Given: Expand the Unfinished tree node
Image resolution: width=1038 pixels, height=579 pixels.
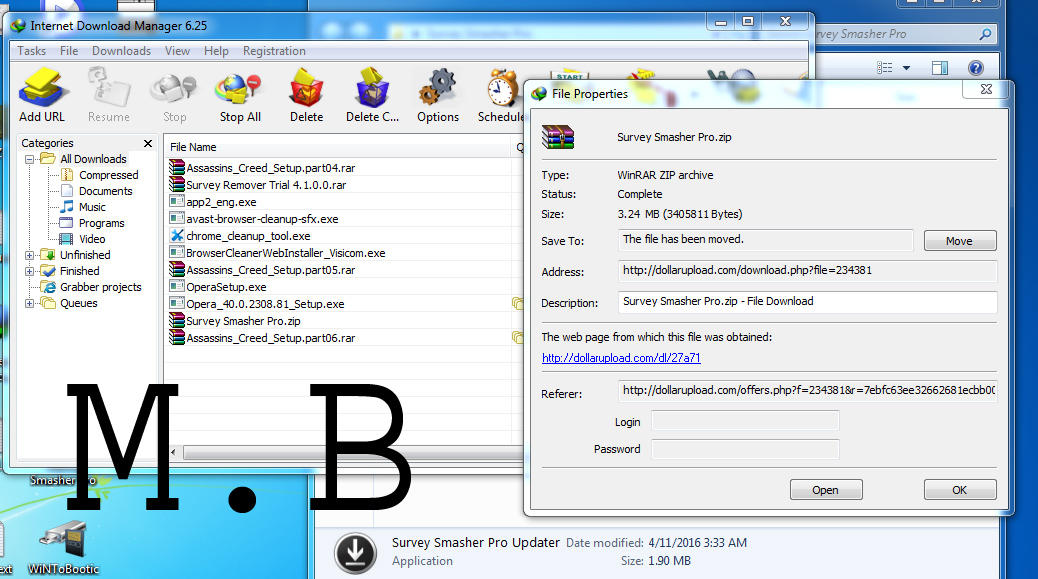Looking at the screenshot, I should coord(29,255).
